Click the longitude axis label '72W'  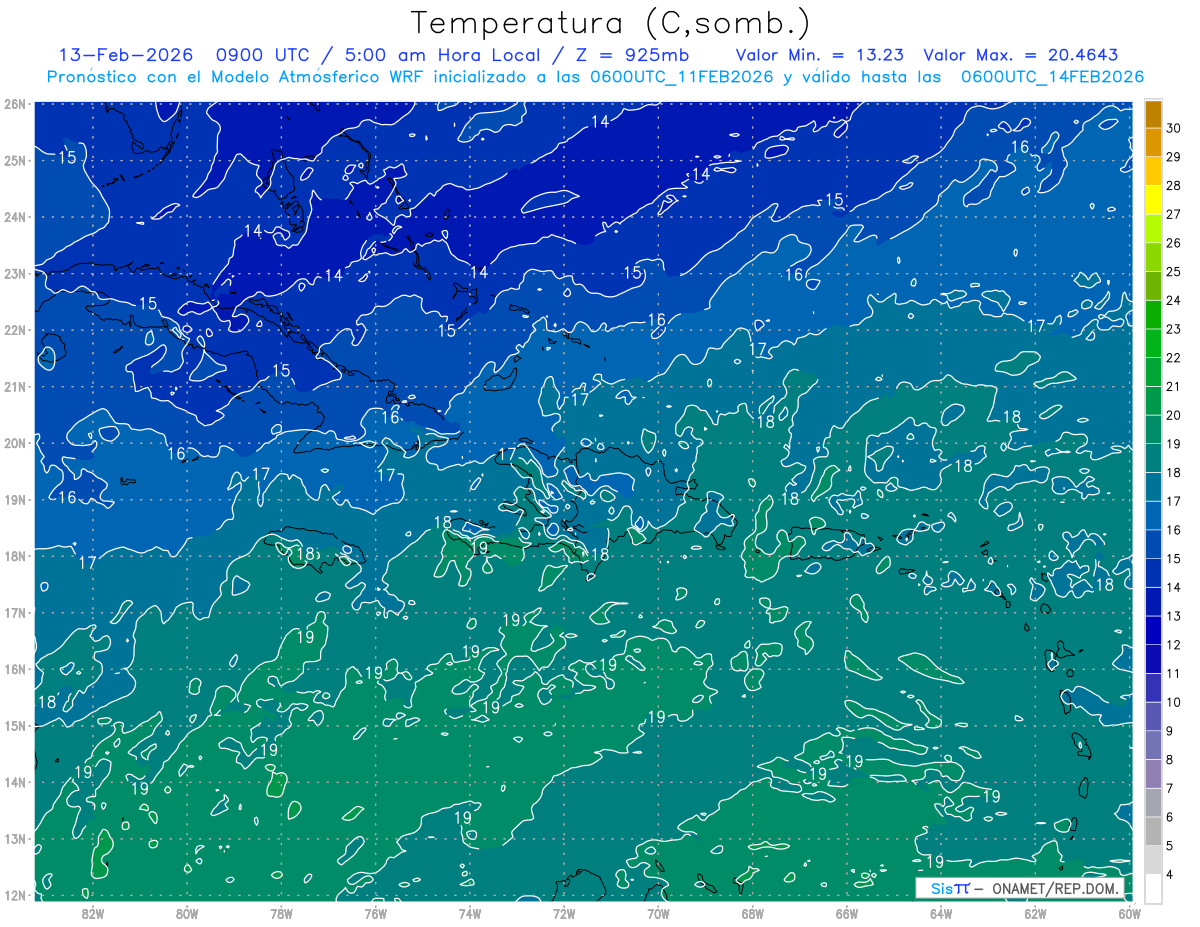(564, 912)
